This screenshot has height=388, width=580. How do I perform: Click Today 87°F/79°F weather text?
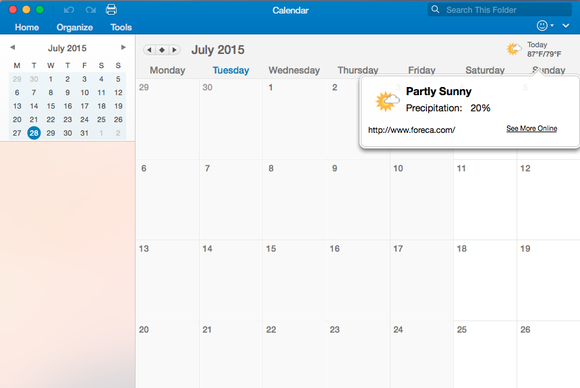point(544,49)
